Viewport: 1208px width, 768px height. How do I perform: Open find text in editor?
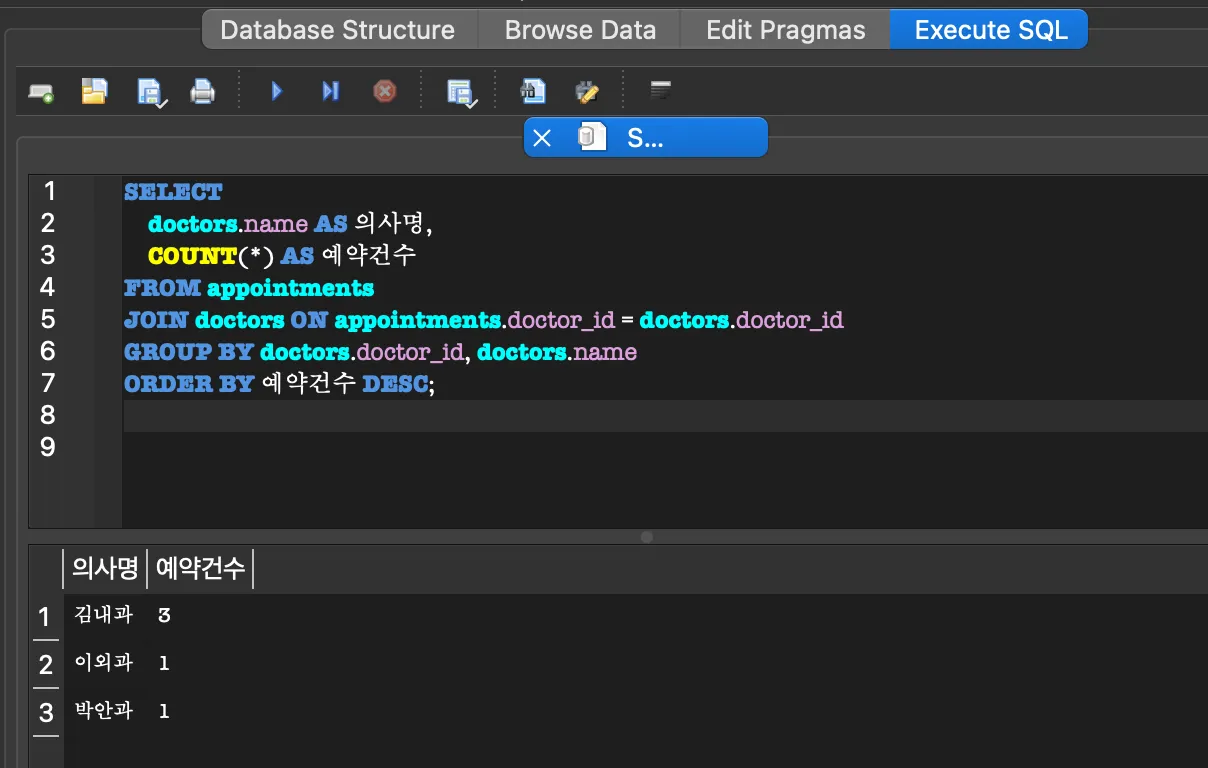[533, 92]
